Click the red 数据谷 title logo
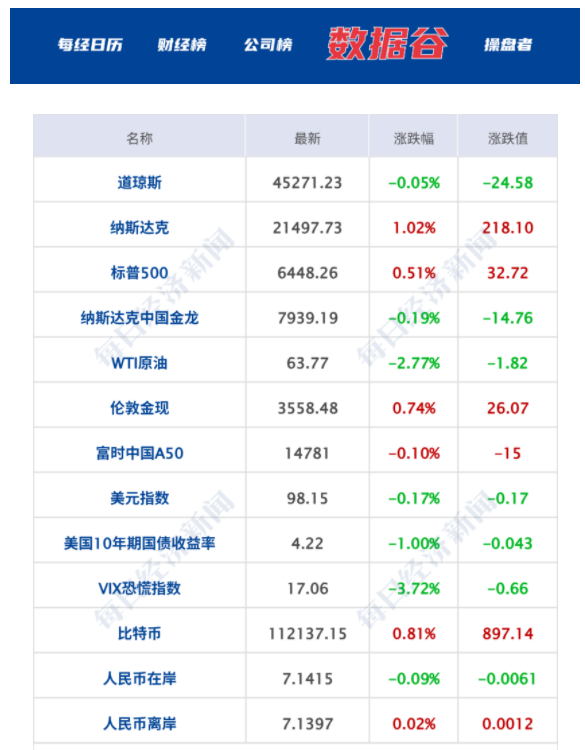 tap(387, 44)
